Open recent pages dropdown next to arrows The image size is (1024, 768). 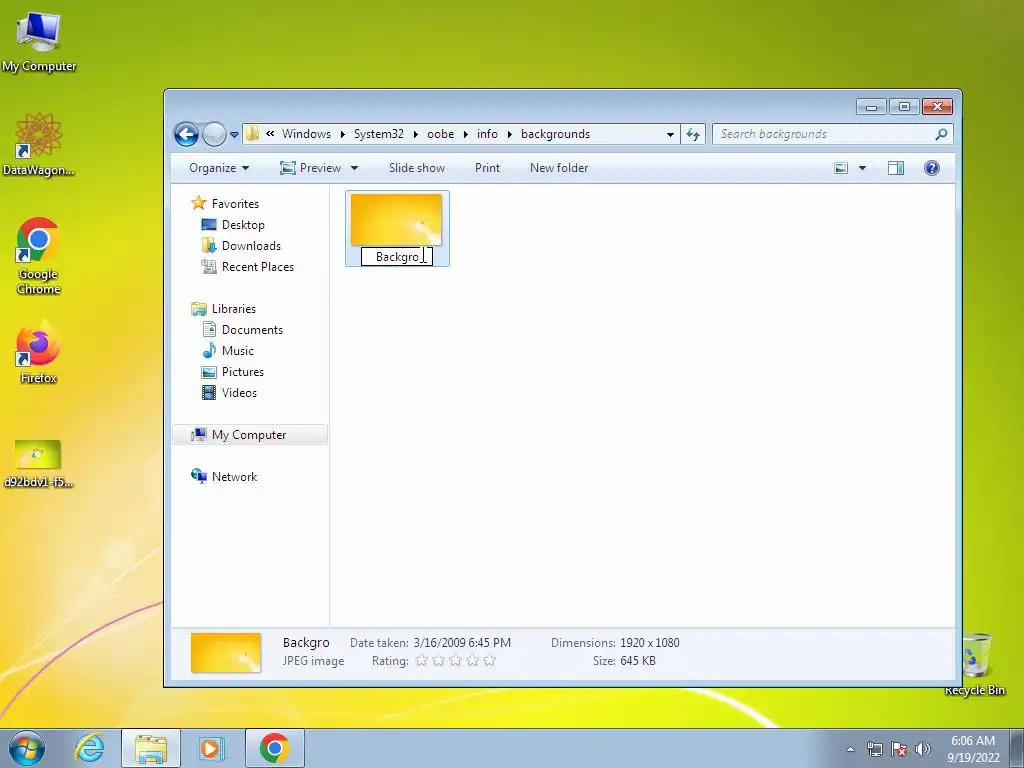point(234,135)
